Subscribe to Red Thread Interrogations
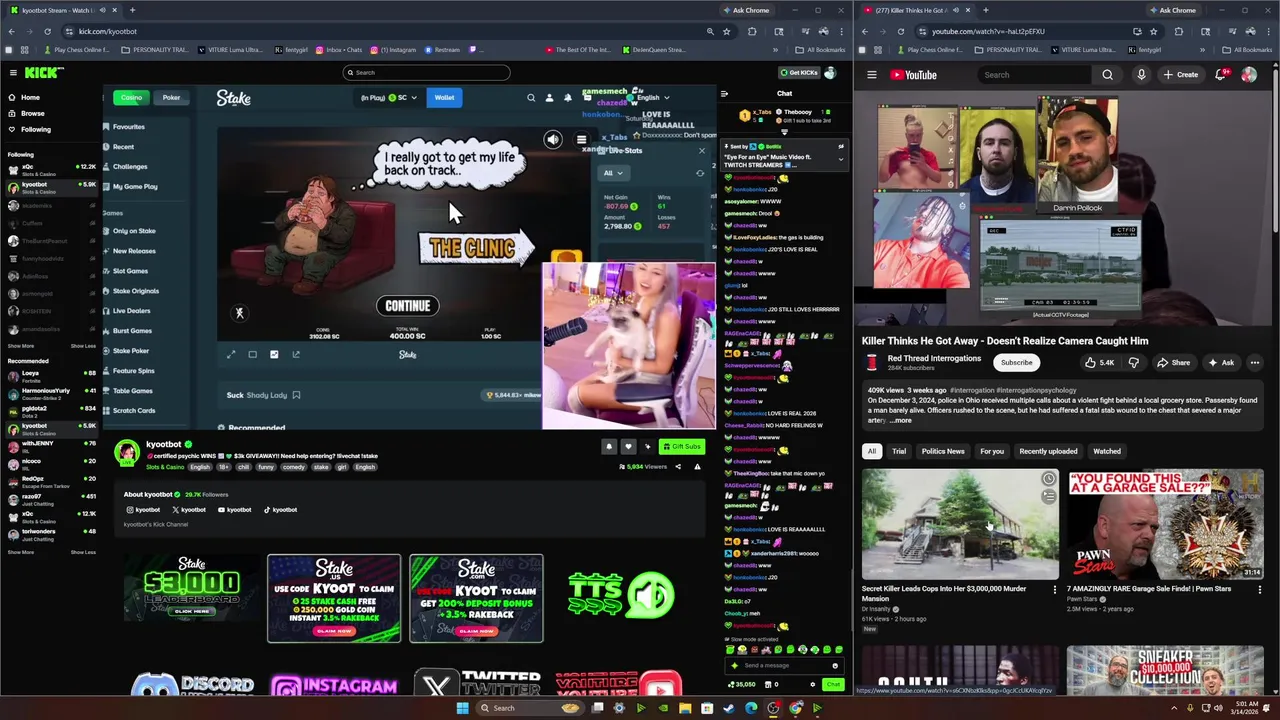 (x=1016, y=363)
